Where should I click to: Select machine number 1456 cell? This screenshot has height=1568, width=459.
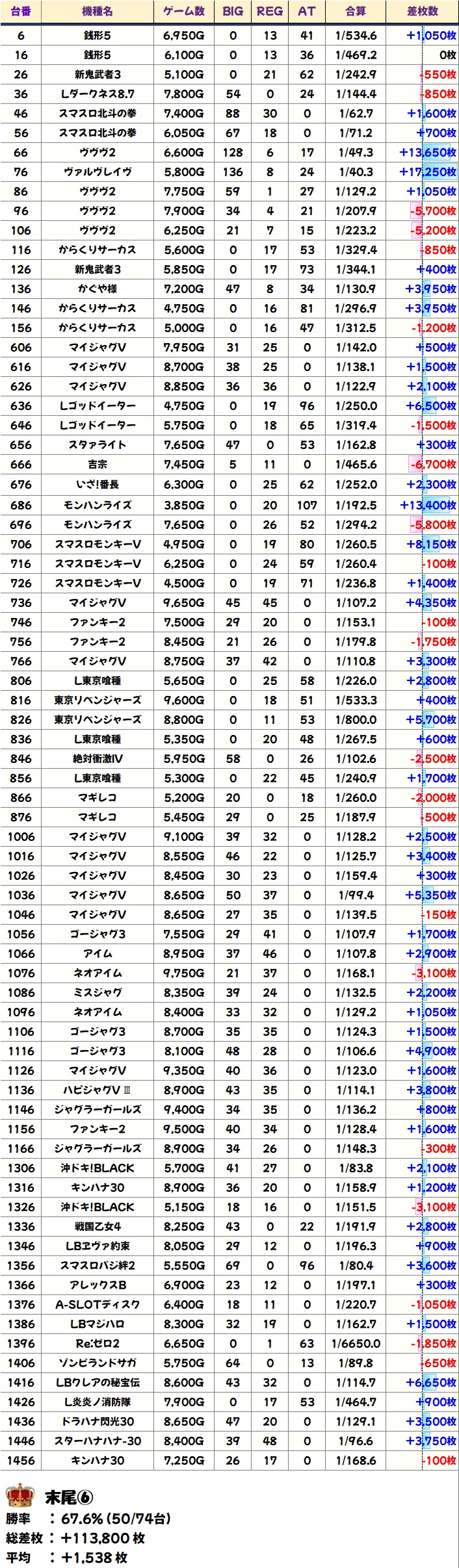(x=21, y=1460)
